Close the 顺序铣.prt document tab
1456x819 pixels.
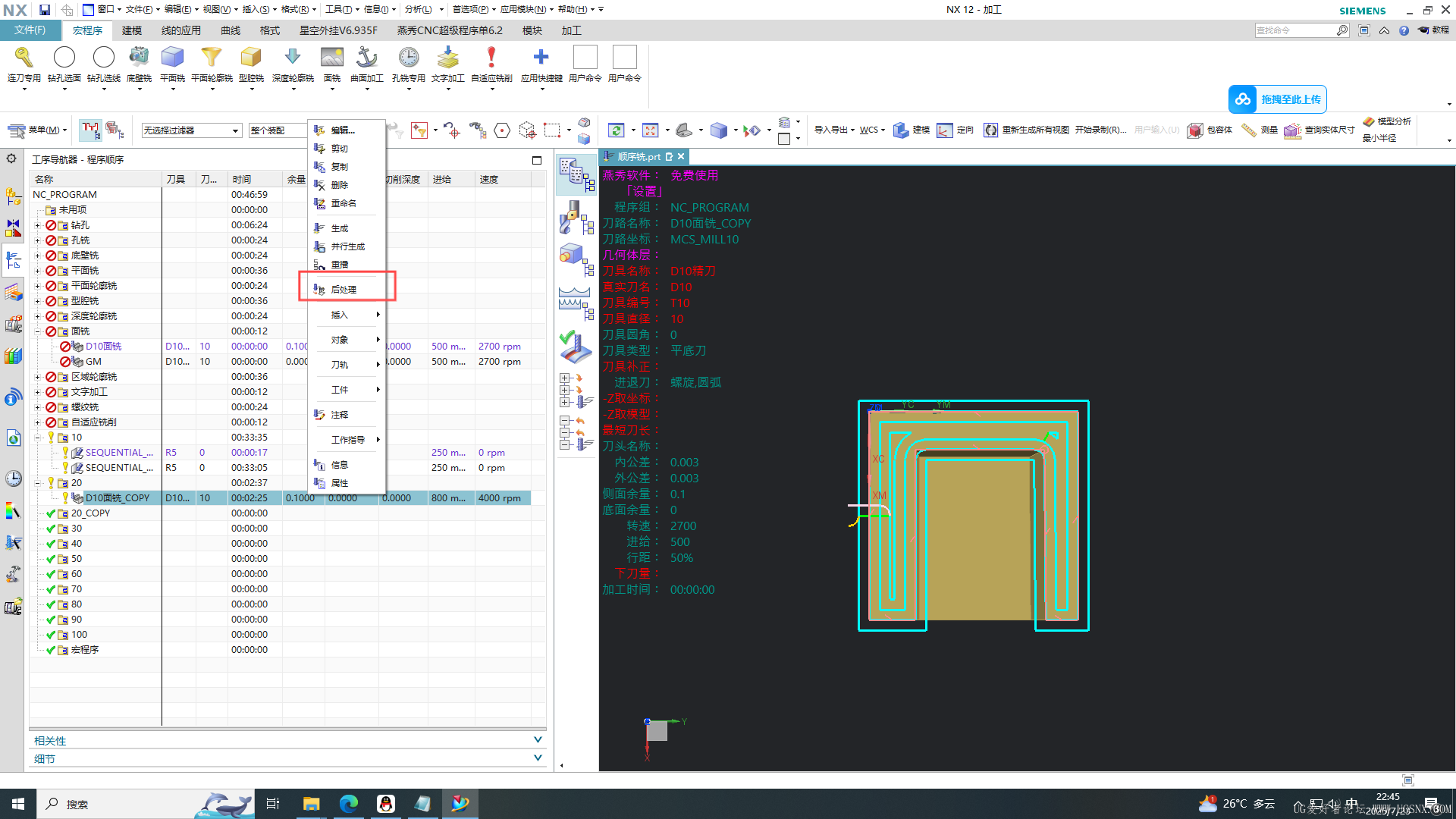[x=681, y=157]
